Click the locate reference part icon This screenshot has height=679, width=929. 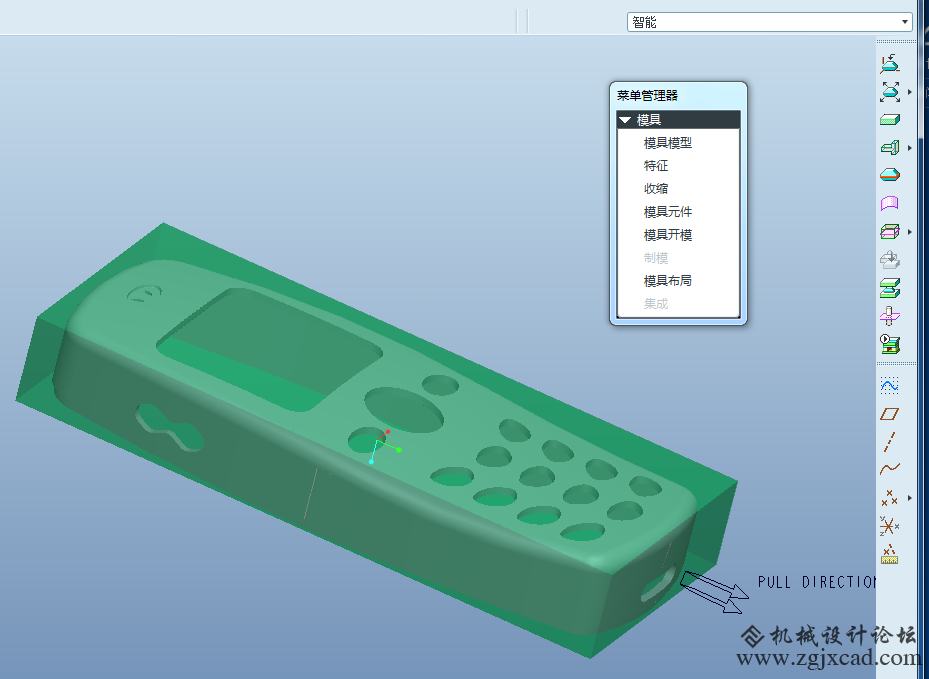tap(890, 63)
